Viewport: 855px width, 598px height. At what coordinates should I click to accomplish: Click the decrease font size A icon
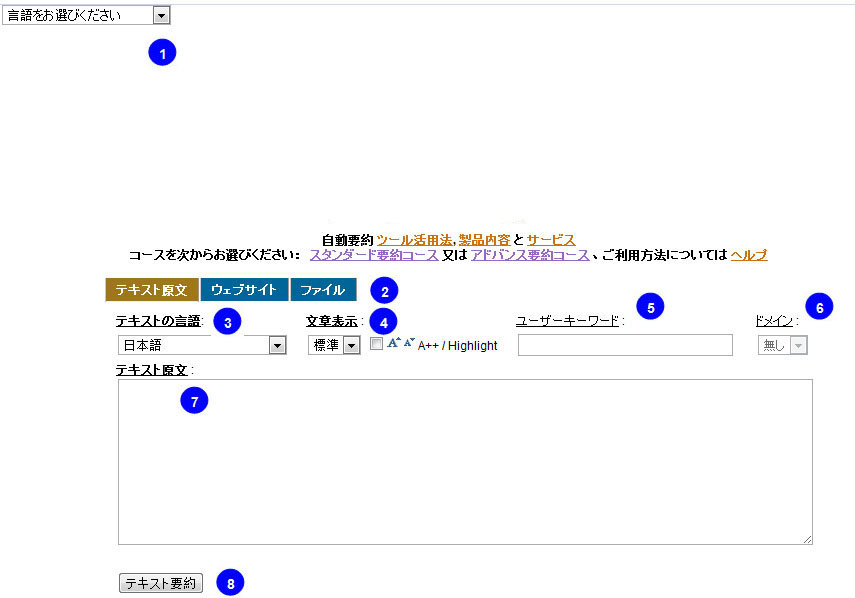pyautogui.click(x=409, y=342)
